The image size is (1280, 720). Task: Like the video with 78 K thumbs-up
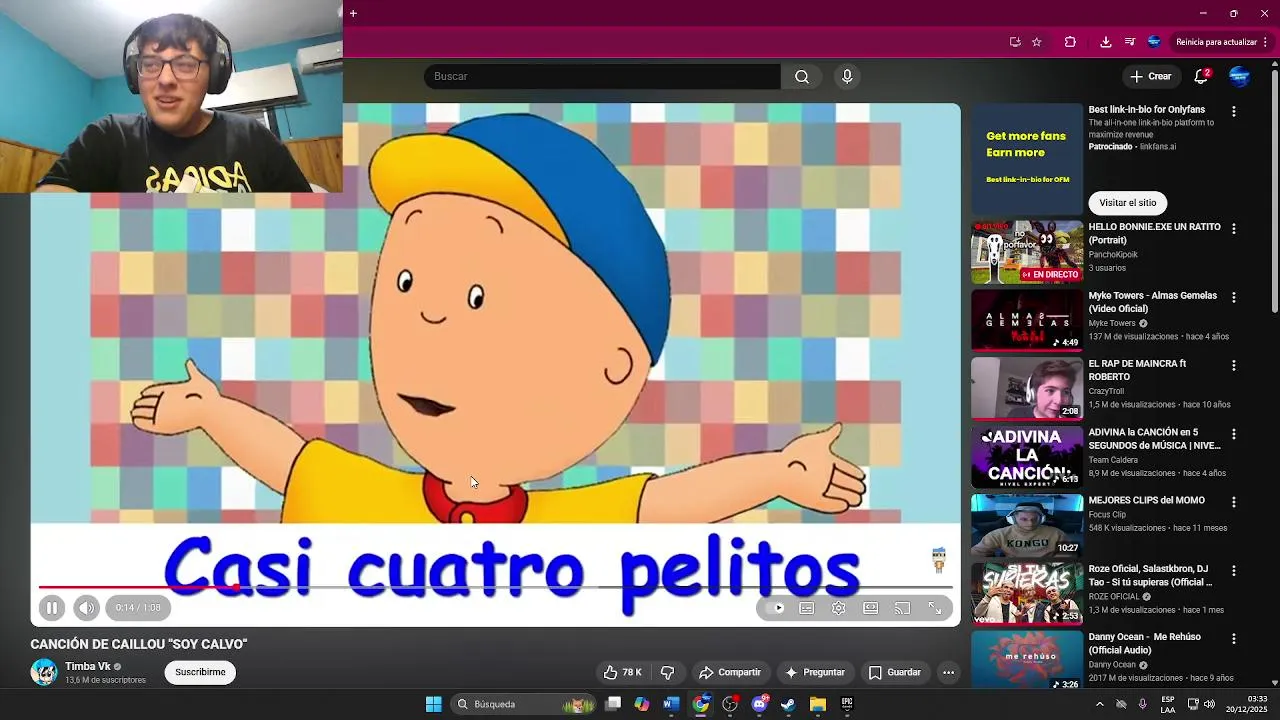click(622, 673)
